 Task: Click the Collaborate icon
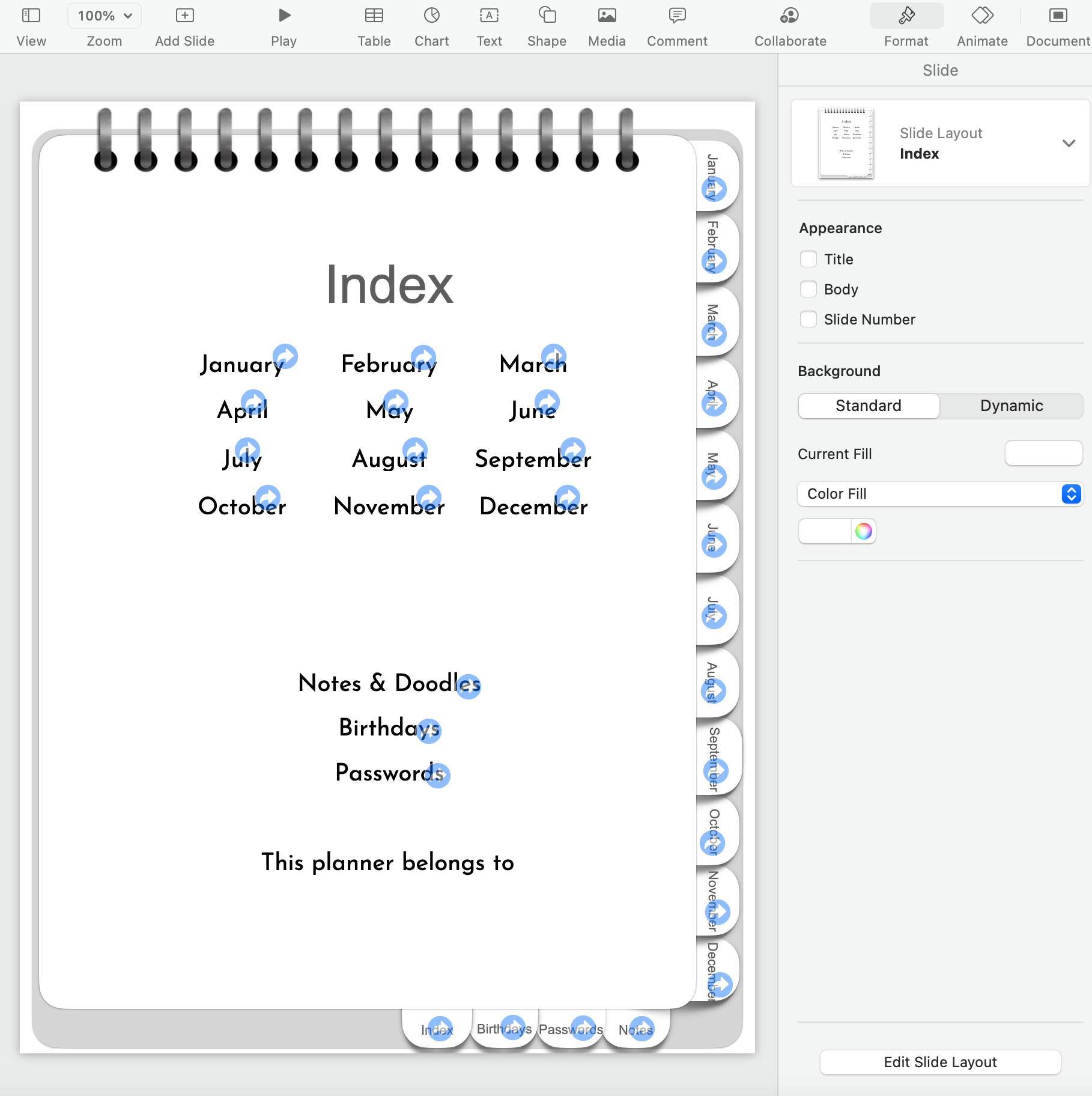pyautogui.click(x=790, y=16)
